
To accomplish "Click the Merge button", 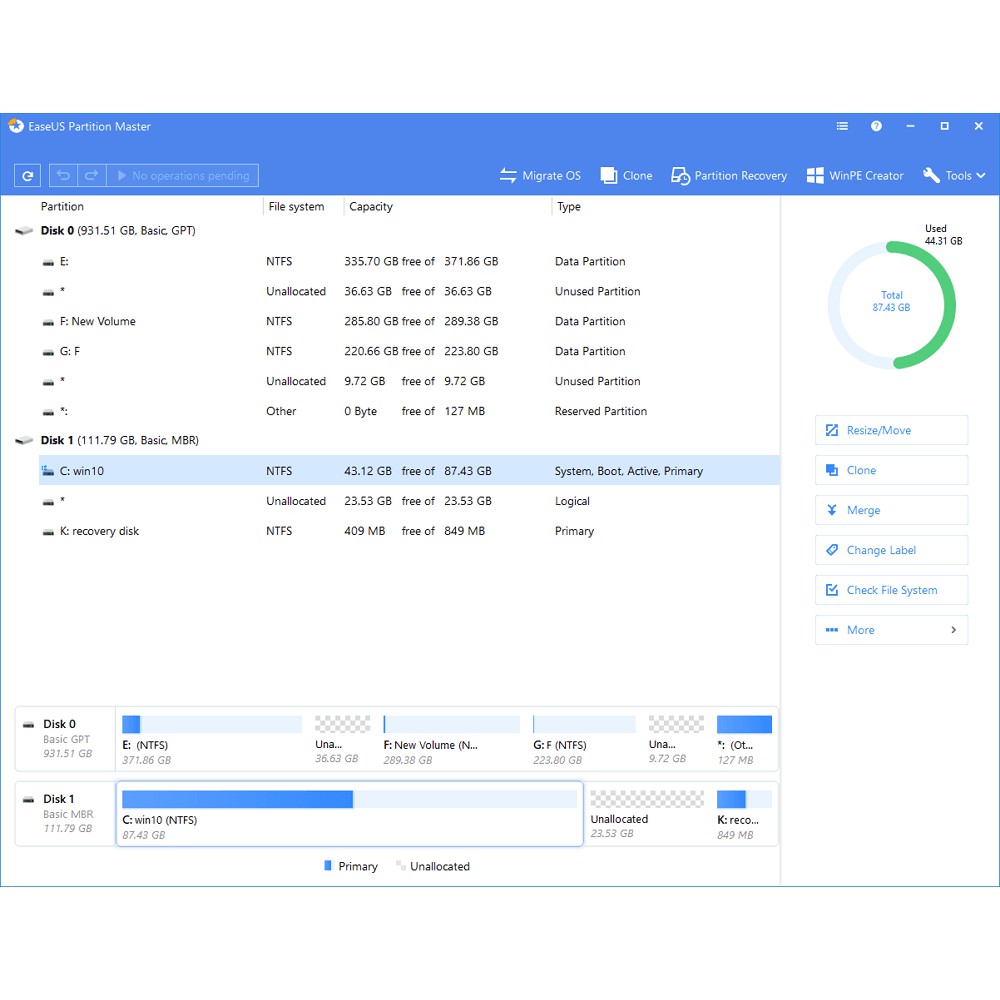I will click(x=891, y=510).
